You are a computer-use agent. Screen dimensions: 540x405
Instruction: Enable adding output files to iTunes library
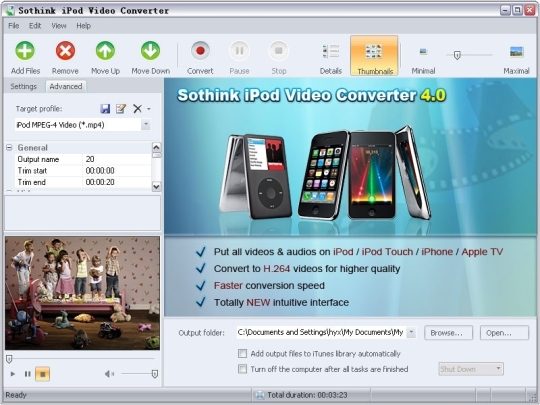pos(242,354)
